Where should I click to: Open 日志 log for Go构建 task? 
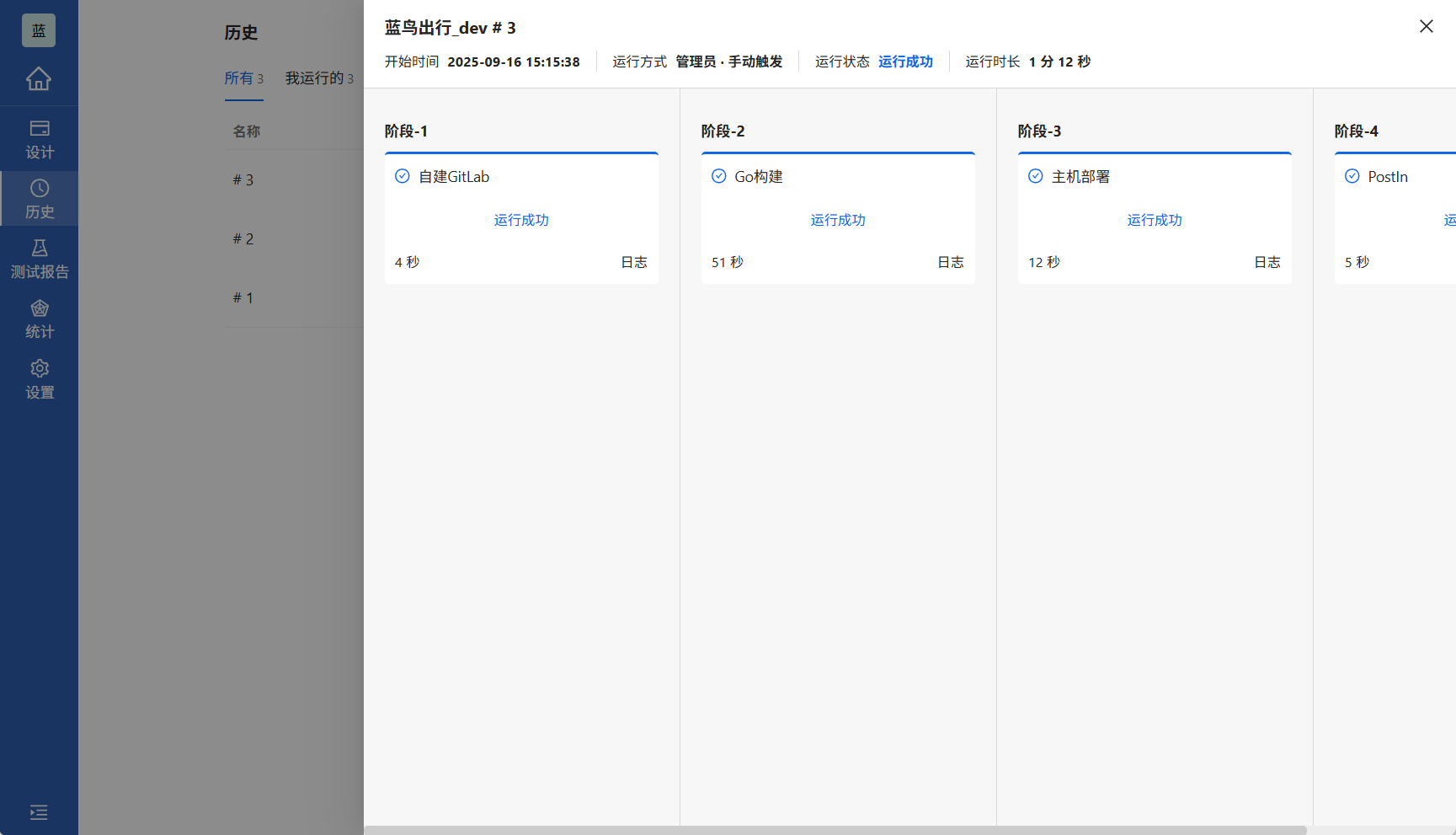[x=951, y=262]
